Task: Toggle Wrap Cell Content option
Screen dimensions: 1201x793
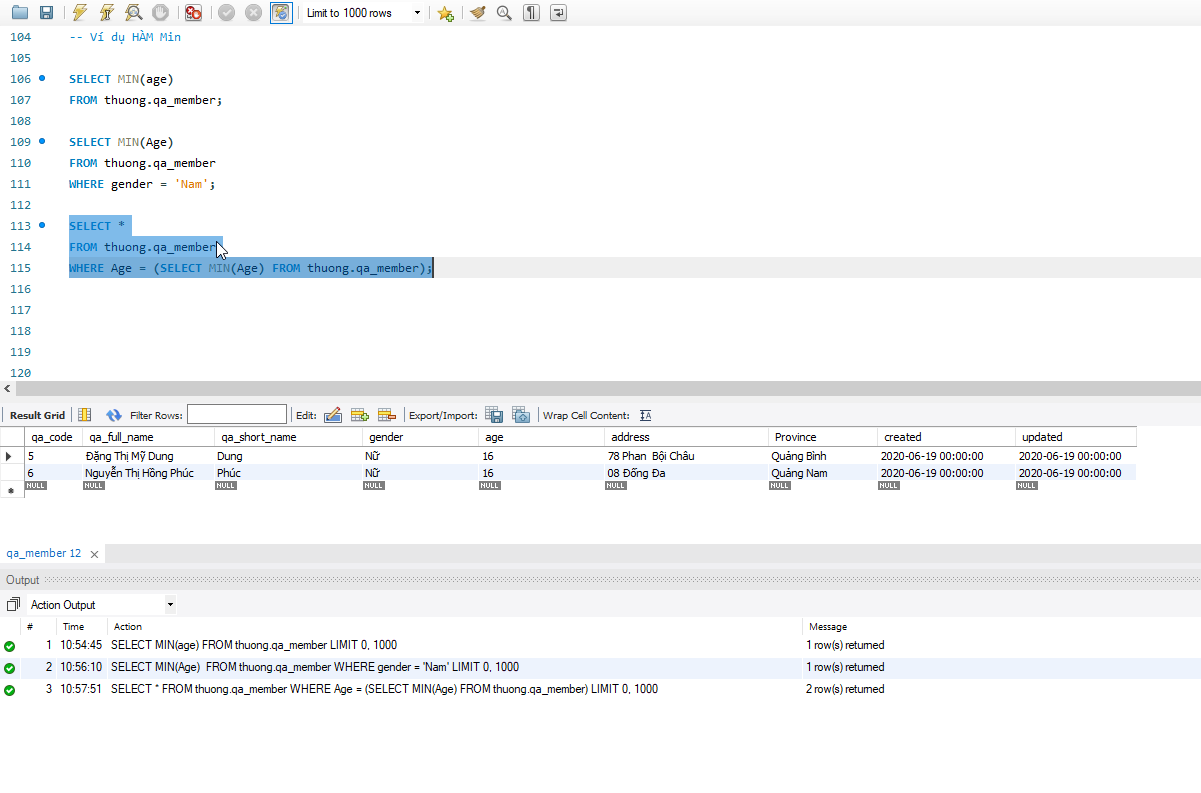Action: tap(645, 415)
